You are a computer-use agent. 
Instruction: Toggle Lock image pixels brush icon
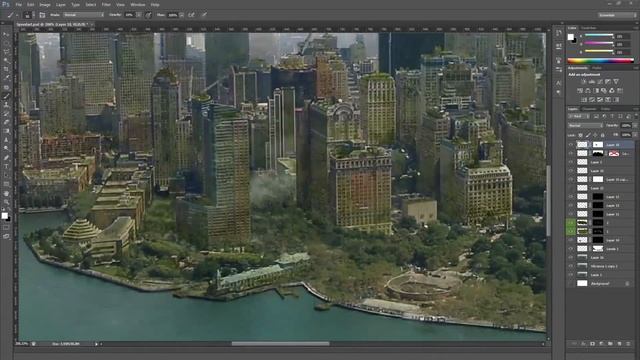[x=588, y=135]
